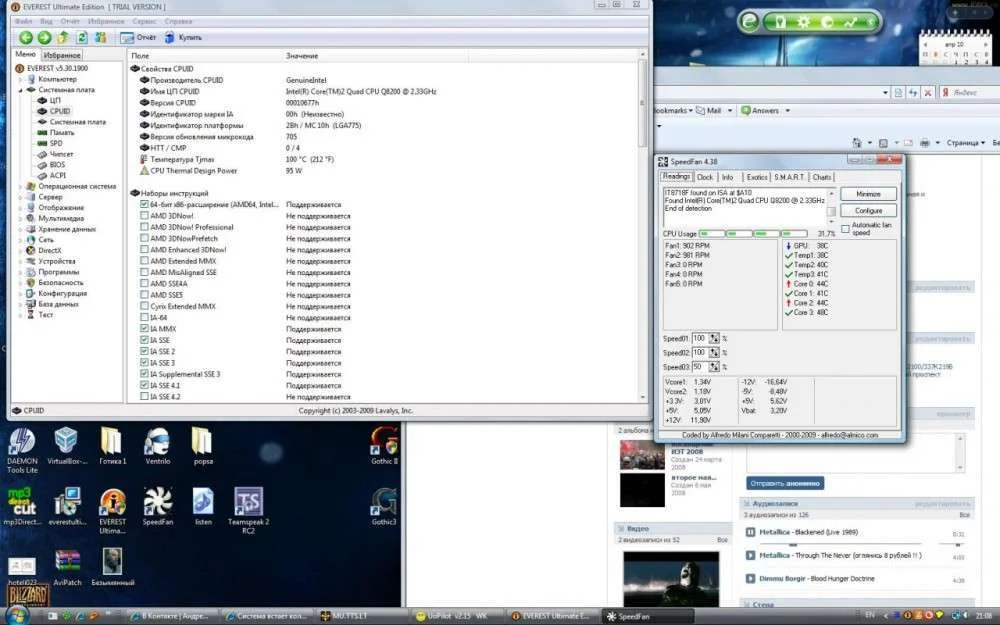The width and height of the screenshot is (1000, 625).
Task: Launch the VirtualBox desktop icon
Action: (67, 442)
